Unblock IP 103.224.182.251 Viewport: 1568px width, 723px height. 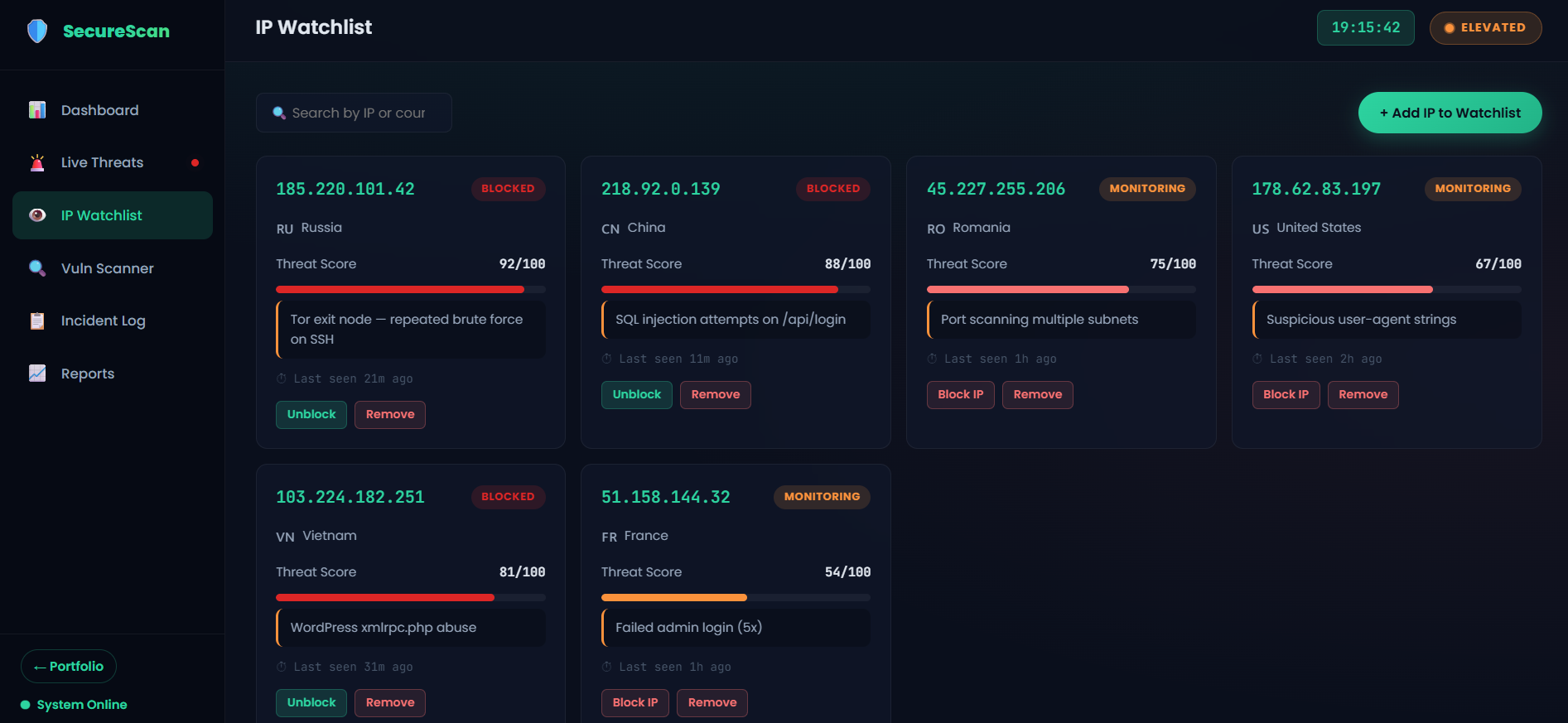pos(311,702)
